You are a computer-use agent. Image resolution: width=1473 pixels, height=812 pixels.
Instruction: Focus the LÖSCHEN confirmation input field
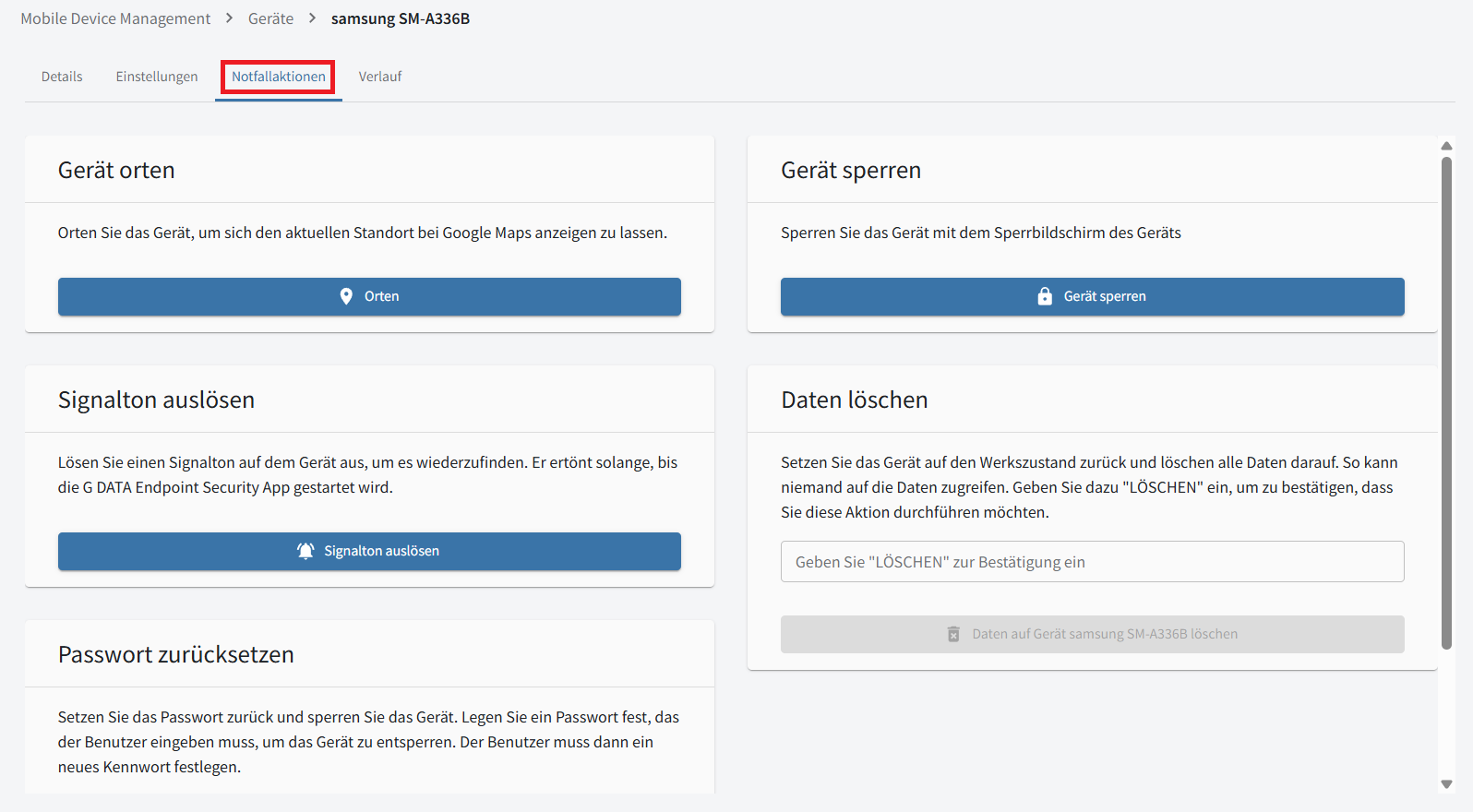[x=1093, y=562]
